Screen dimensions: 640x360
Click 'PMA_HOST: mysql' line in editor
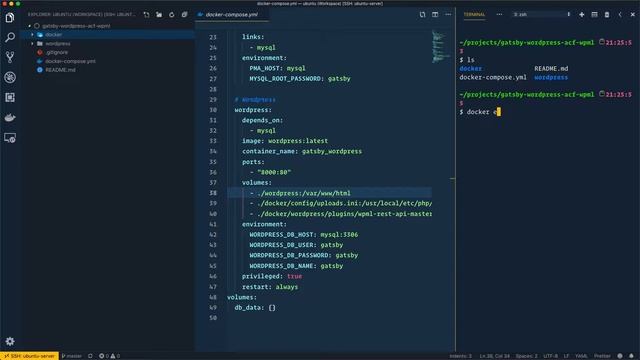(x=277, y=68)
